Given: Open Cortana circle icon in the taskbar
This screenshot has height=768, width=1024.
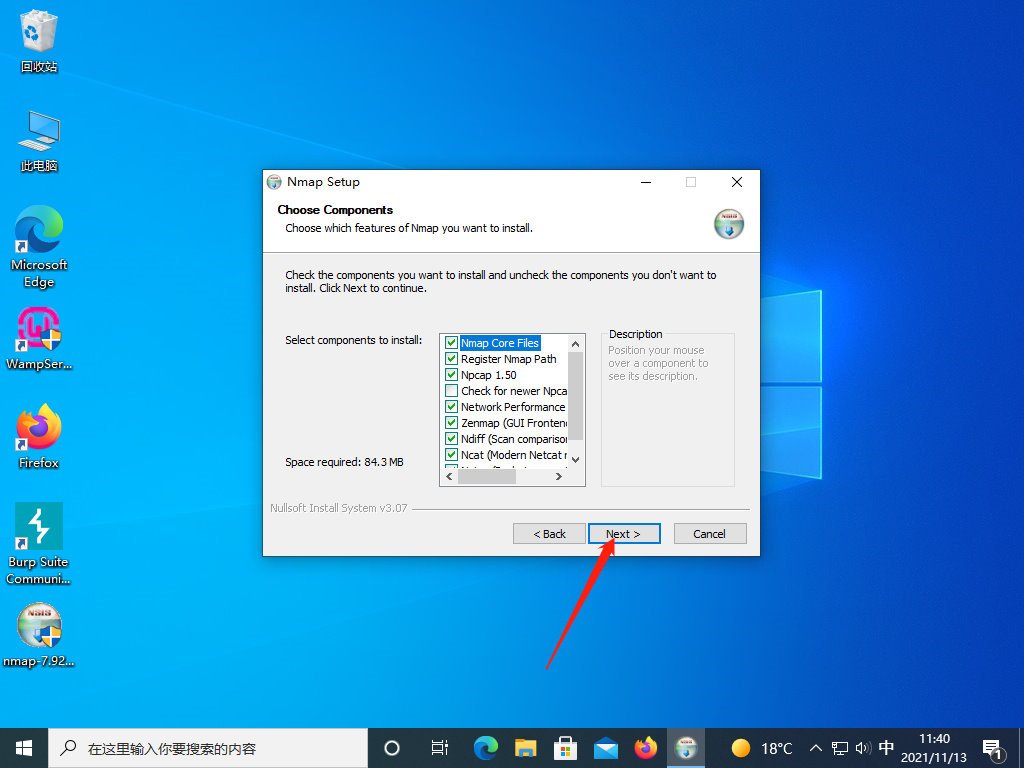Looking at the screenshot, I should coord(392,748).
